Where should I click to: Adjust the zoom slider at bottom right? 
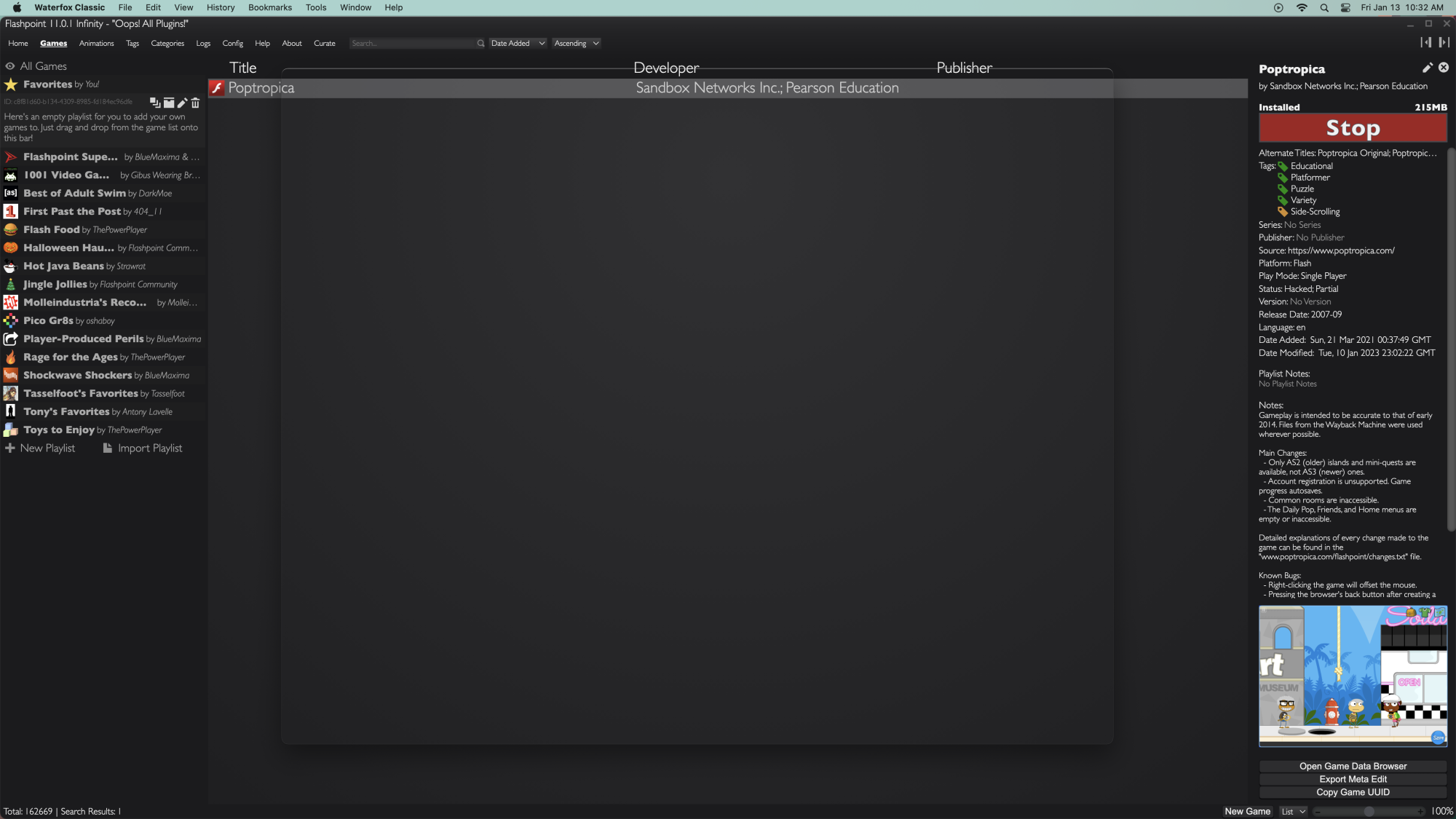click(1369, 811)
